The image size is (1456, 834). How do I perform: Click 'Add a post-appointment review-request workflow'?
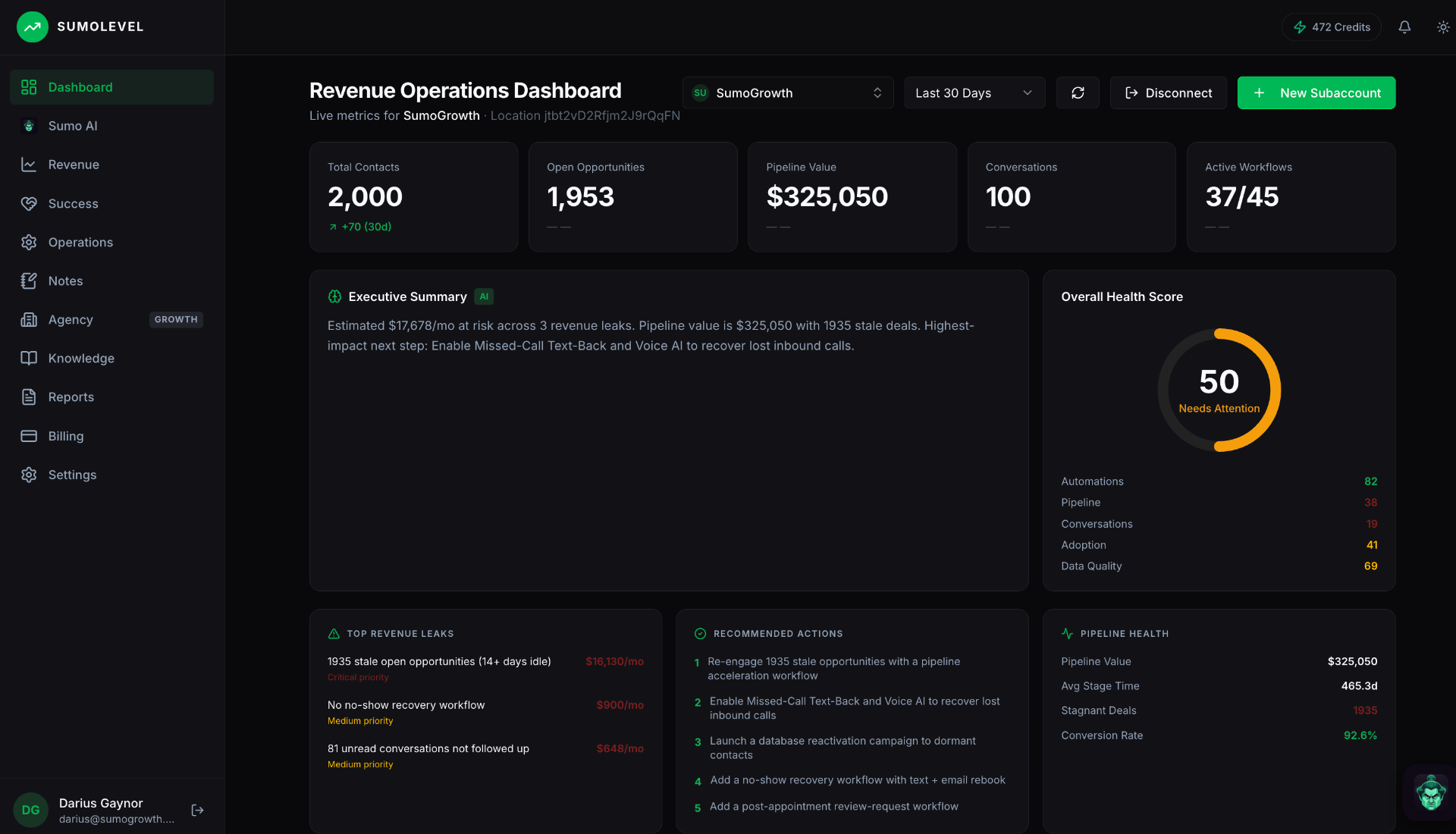[834, 807]
